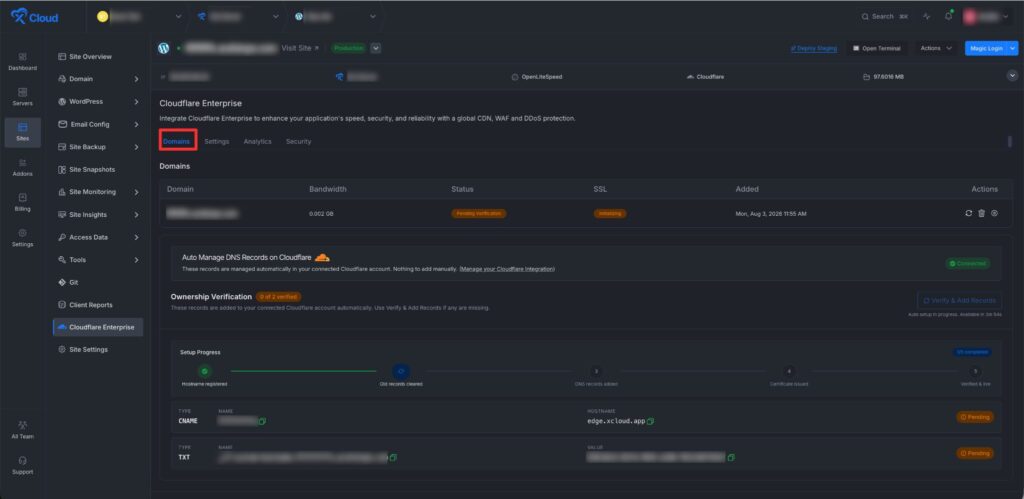1024x499 pixels.
Task: Collapse the site info bar chevron
Action: coord(1011,76)
